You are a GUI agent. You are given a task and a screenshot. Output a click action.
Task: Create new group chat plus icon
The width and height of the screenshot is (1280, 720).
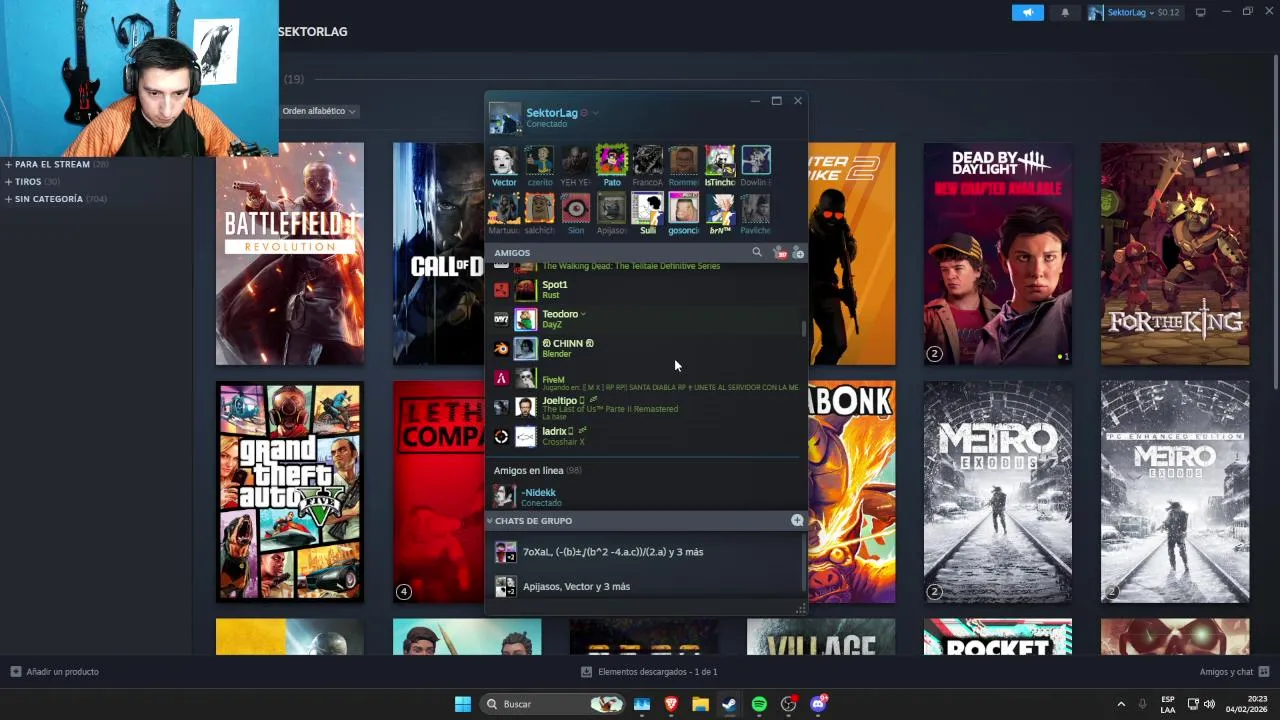tap(797, 520)
